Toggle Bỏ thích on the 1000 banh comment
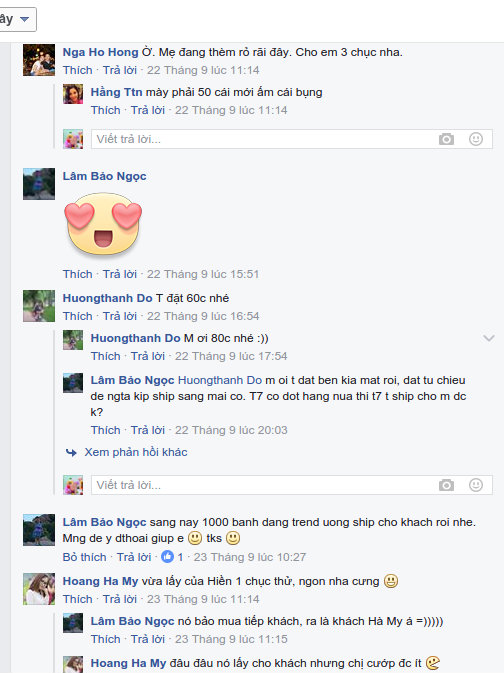504x673 pixels. pyautogui.click(x=84, y=557)
